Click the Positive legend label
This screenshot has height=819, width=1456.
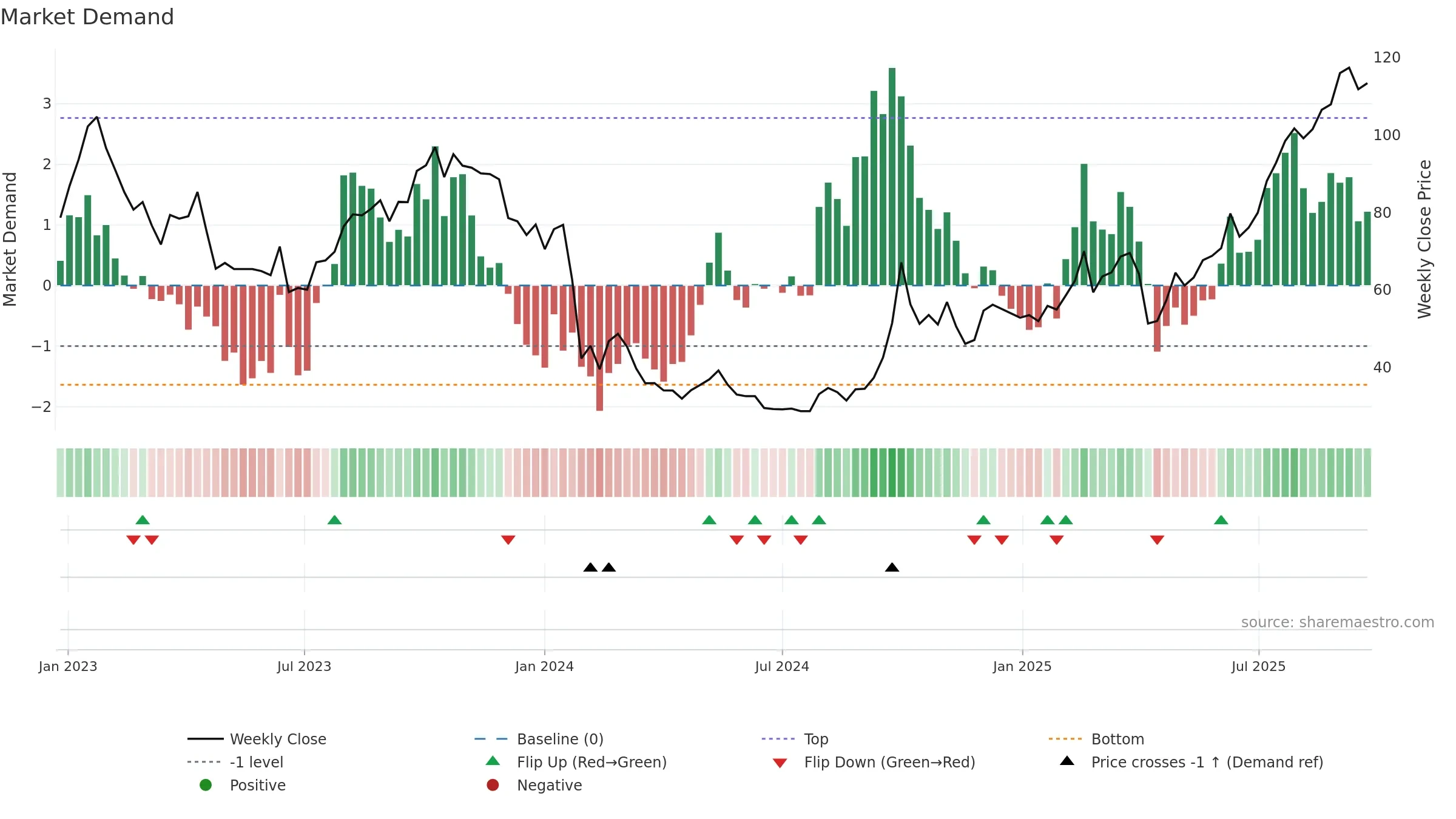tap(258, 785)
